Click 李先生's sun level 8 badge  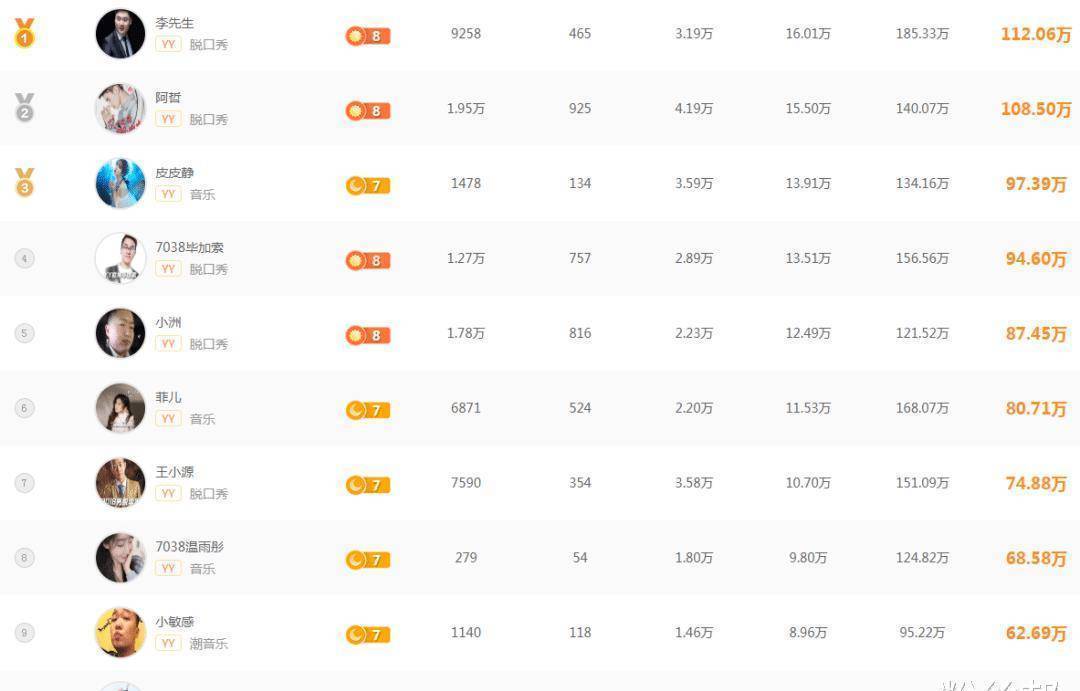pos(367,36)
